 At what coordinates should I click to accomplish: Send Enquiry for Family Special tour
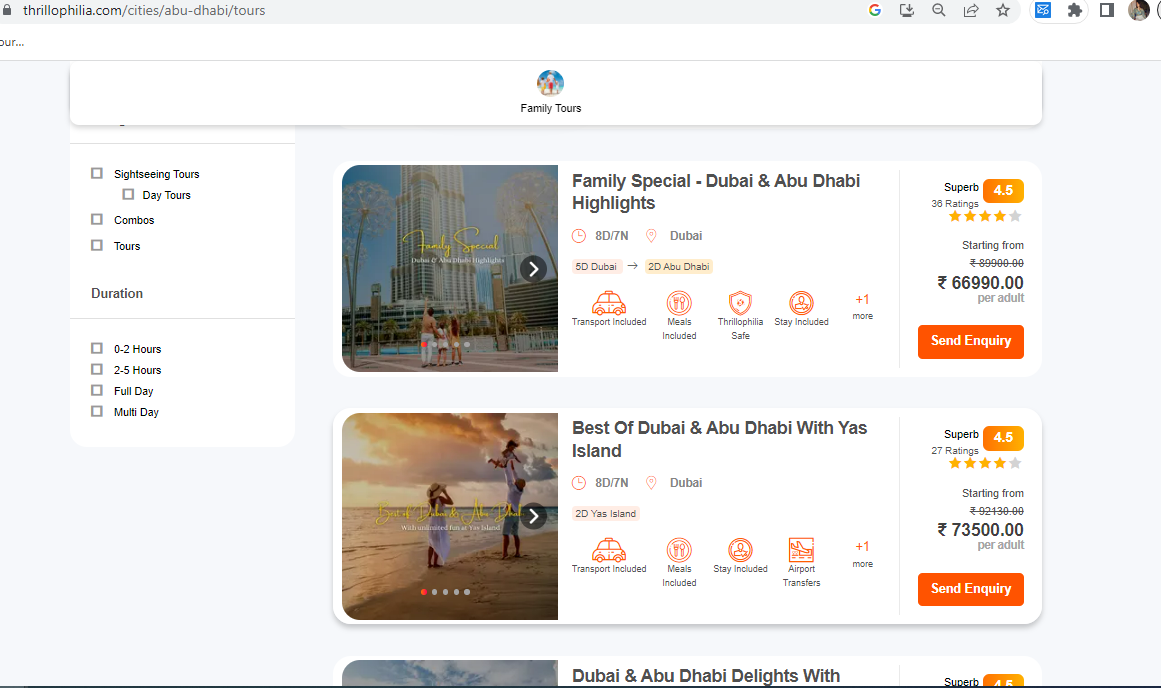point(971,341)
